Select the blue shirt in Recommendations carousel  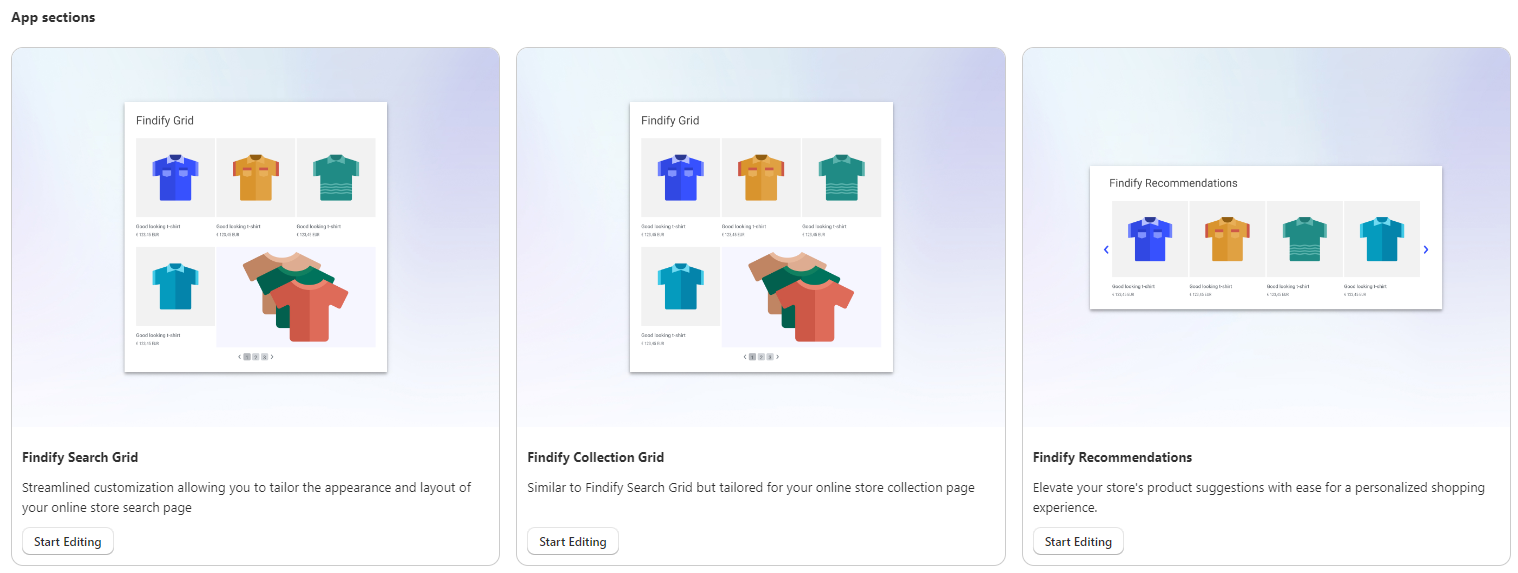click(x=1149, y=240)
